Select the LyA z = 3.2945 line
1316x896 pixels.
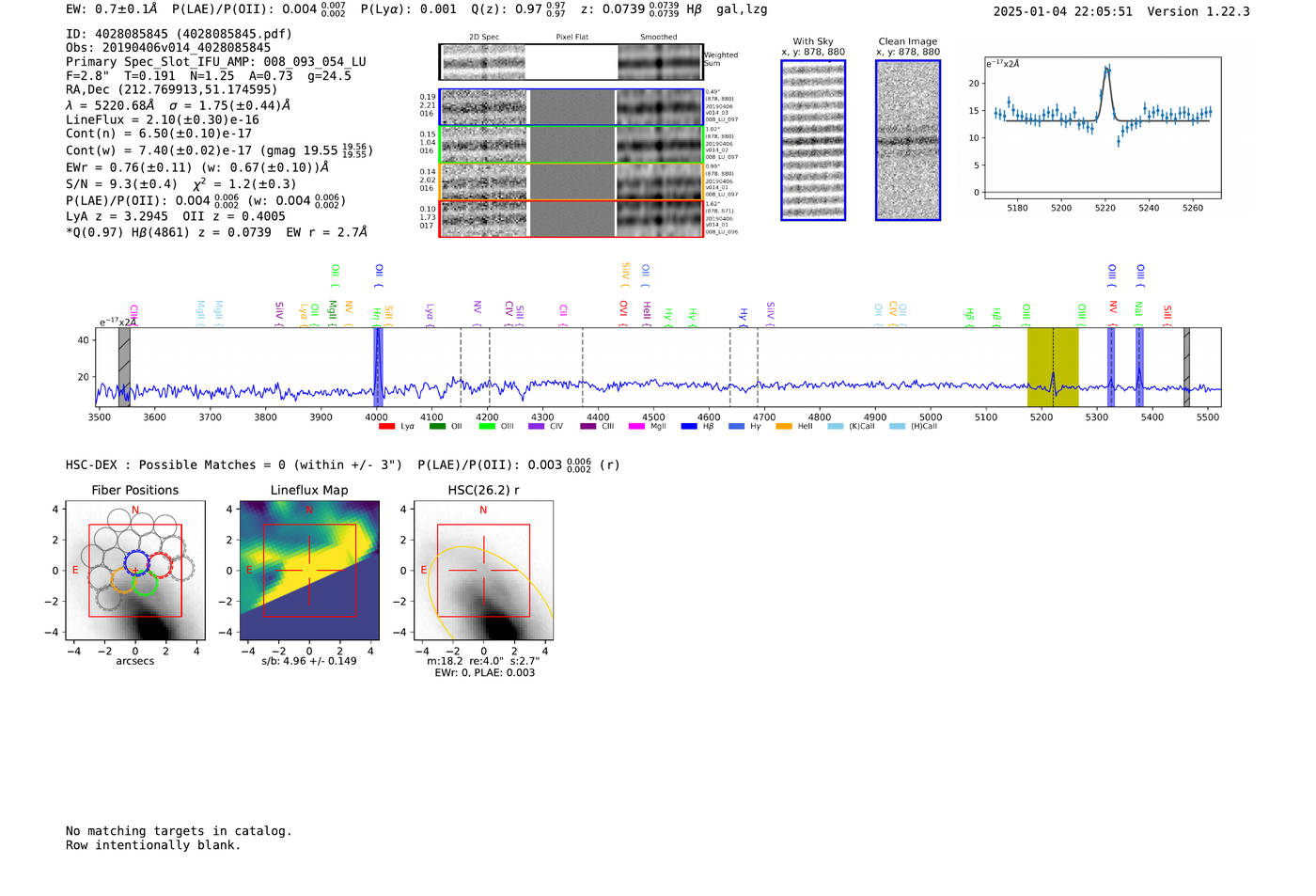pyautogui.click(x=176, y=216)
